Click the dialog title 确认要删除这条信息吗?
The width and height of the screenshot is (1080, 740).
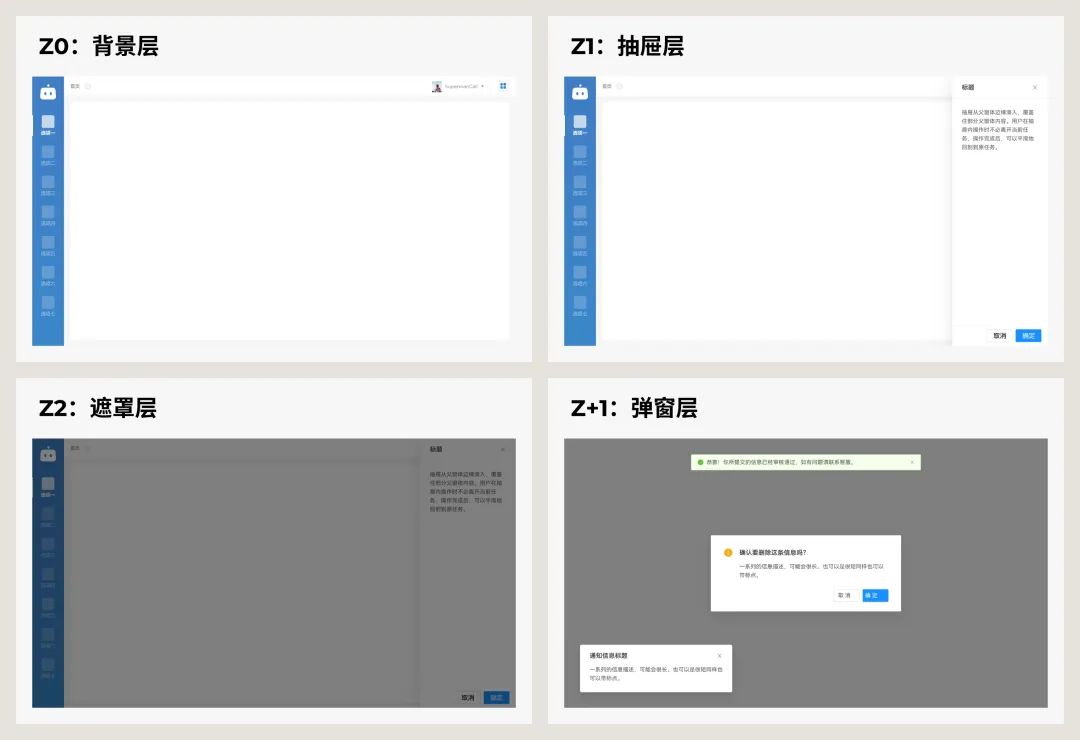coord(773,553)
